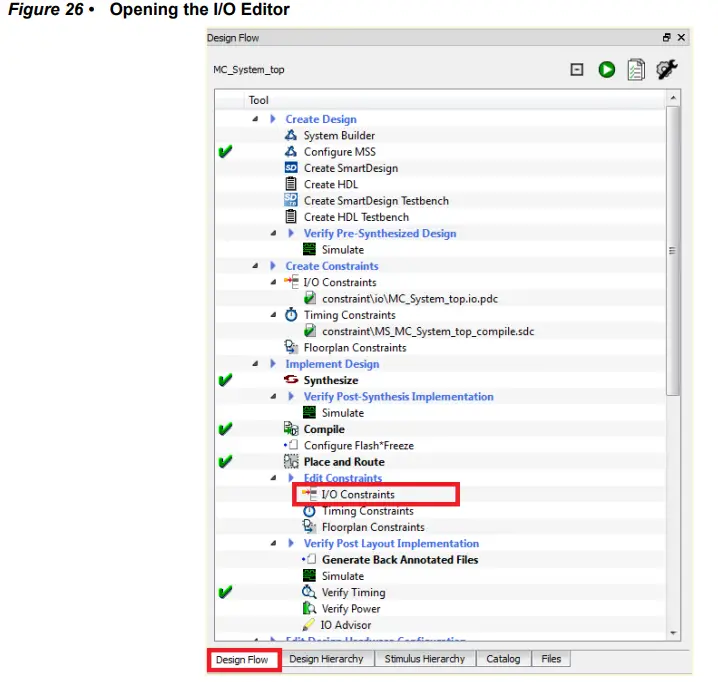The height and width of the screenshot is (682, 718).
Task: Select constraint\io\MC_System_top.io.pdc file row
Action: (410, 299)
